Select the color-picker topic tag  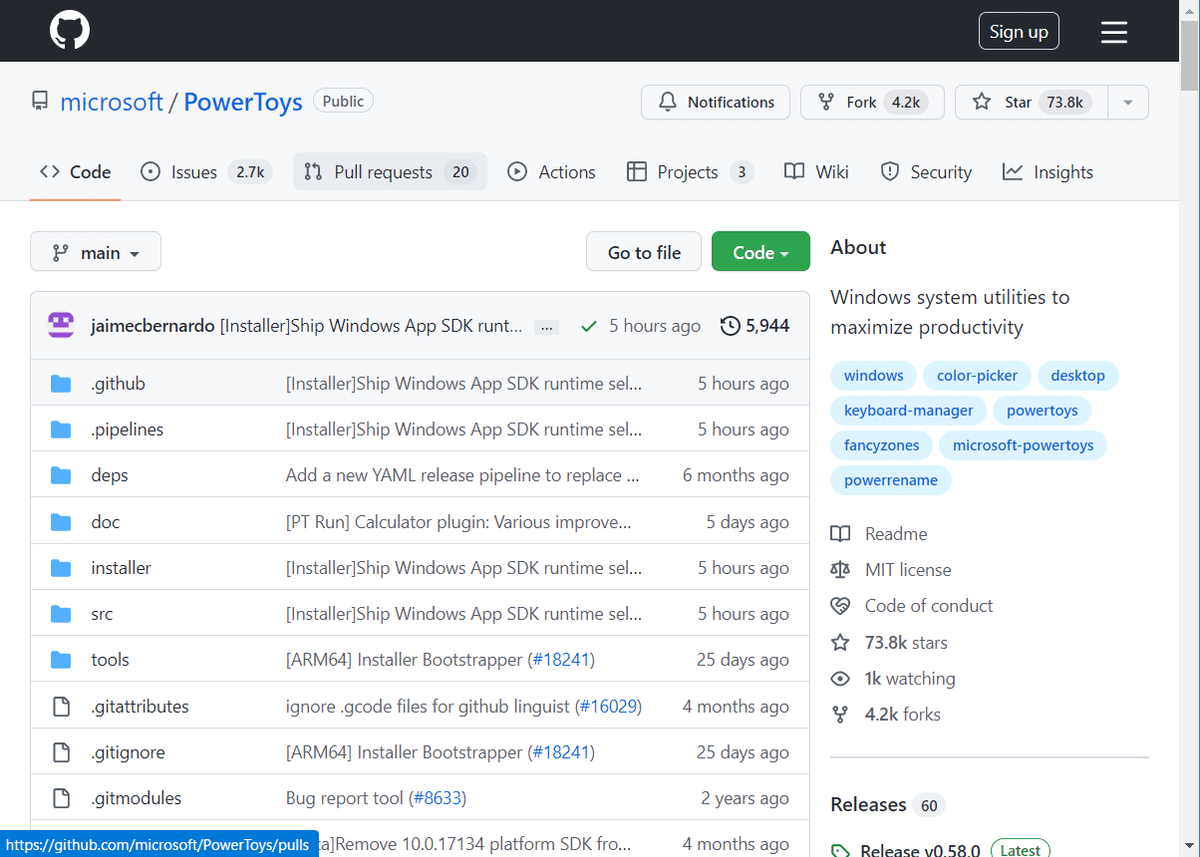click(x=977, y=376)
